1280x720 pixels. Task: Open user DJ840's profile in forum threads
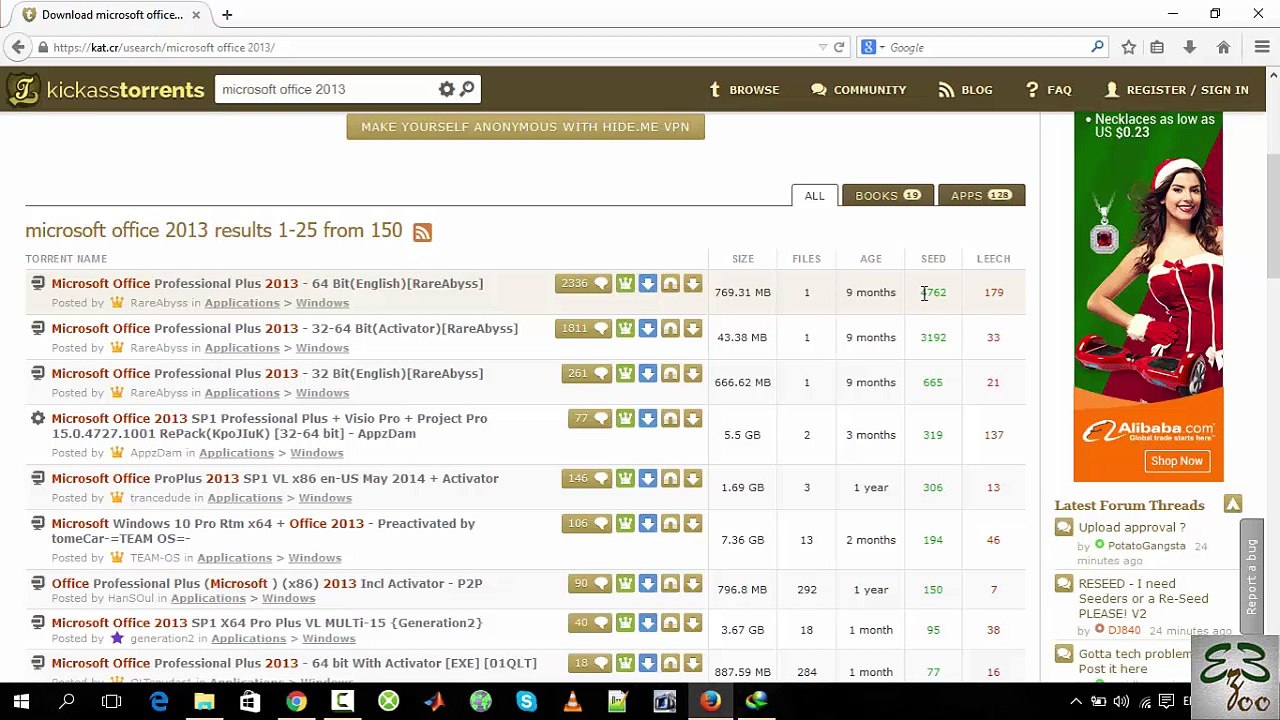pos(1123,631)
